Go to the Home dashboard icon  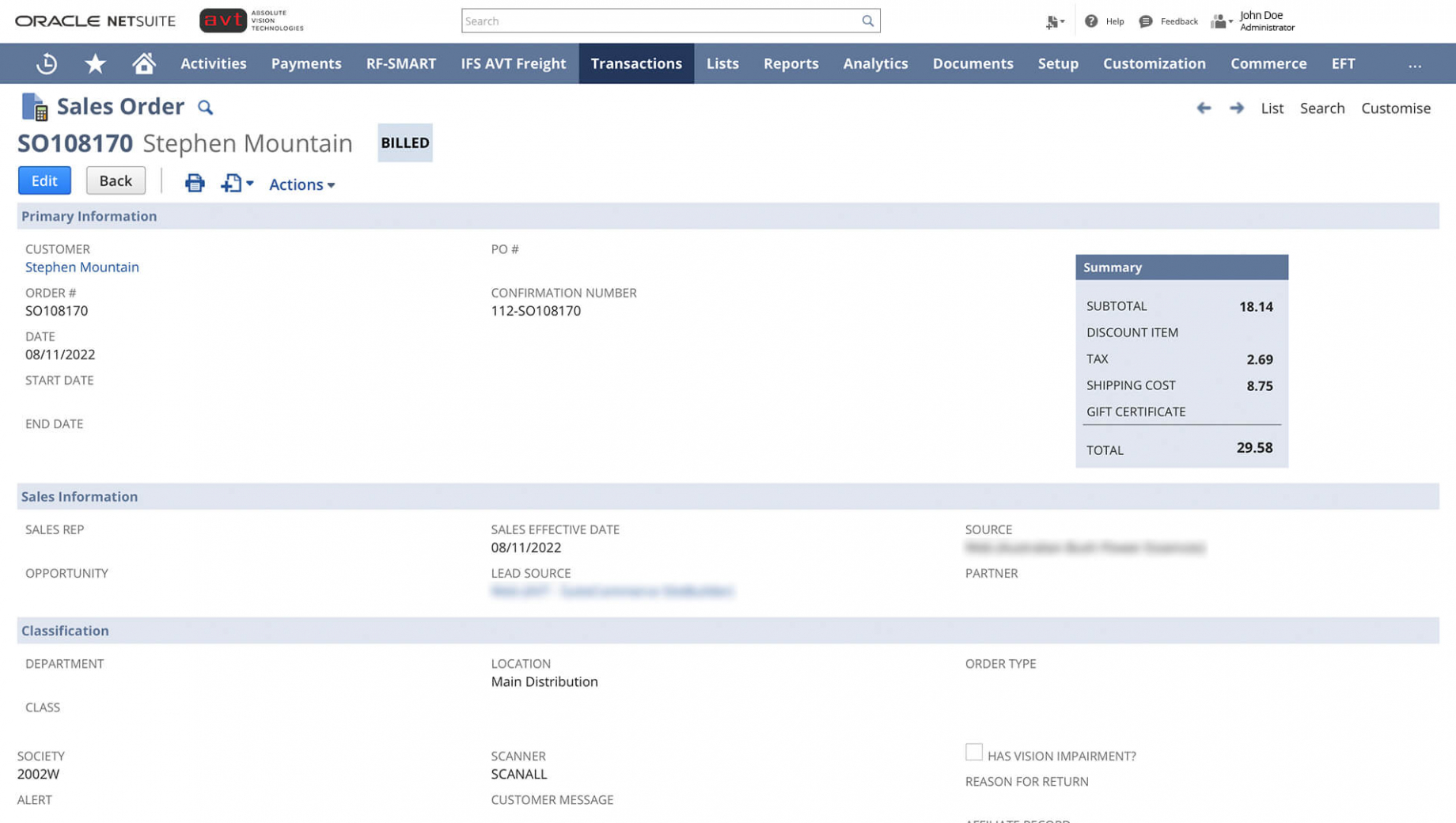pos(144,63)
